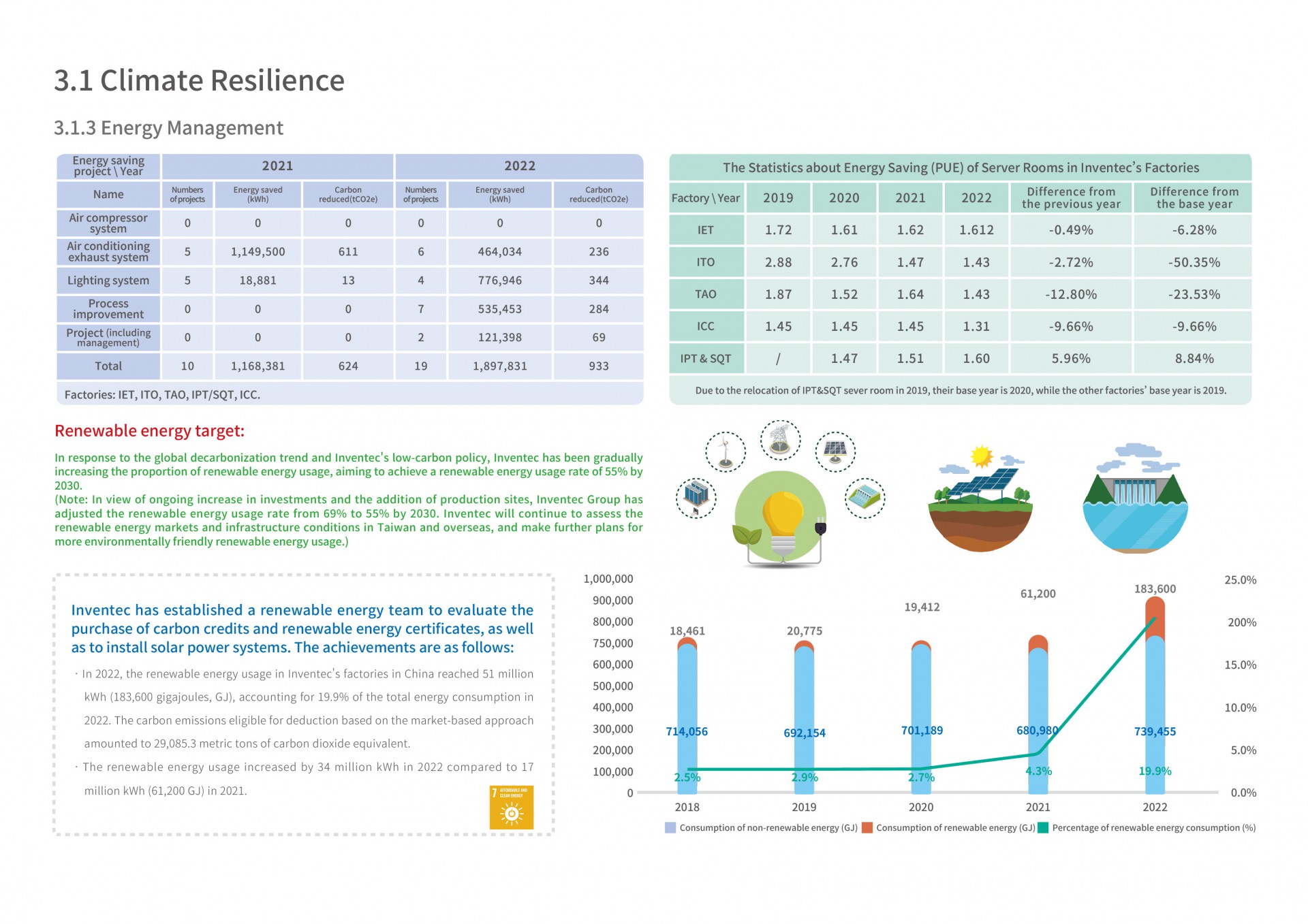Screen dimensions: 1308x924
Task: Click the 121,398 energy saved cell
Action: point(500,338)
